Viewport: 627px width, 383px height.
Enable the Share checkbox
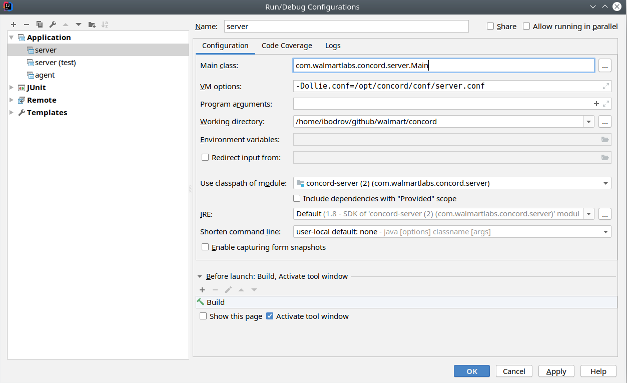tap(490, 26)
